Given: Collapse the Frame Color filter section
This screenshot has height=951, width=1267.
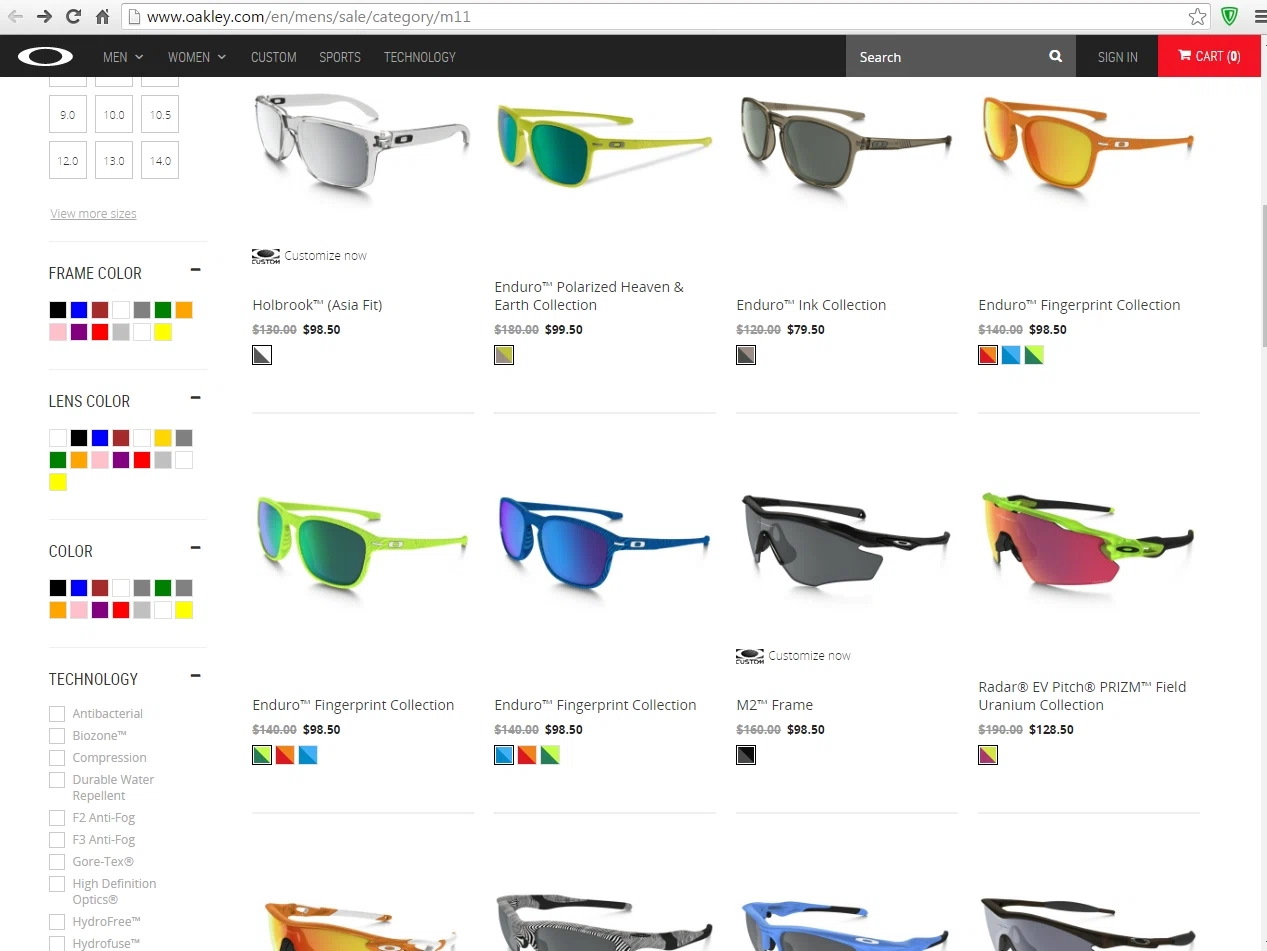Looking at the screenshot, I should (x=196, y=270).
